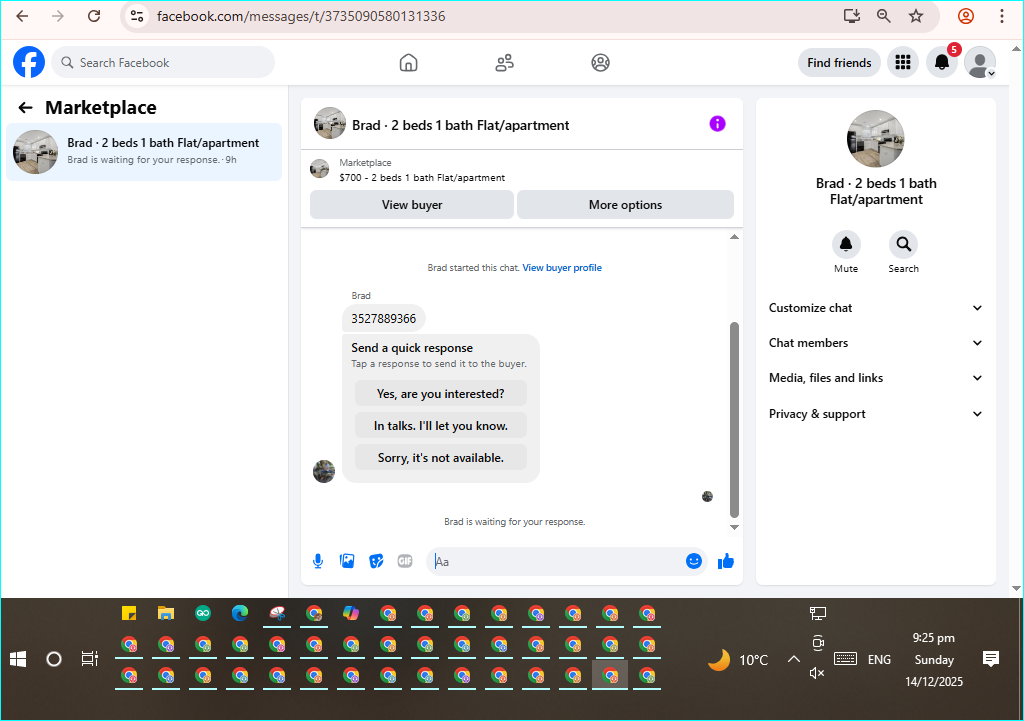The width and height of the screenshot is (1024, 721).
Task: Click Find friends button
Action: click(839, 63)
